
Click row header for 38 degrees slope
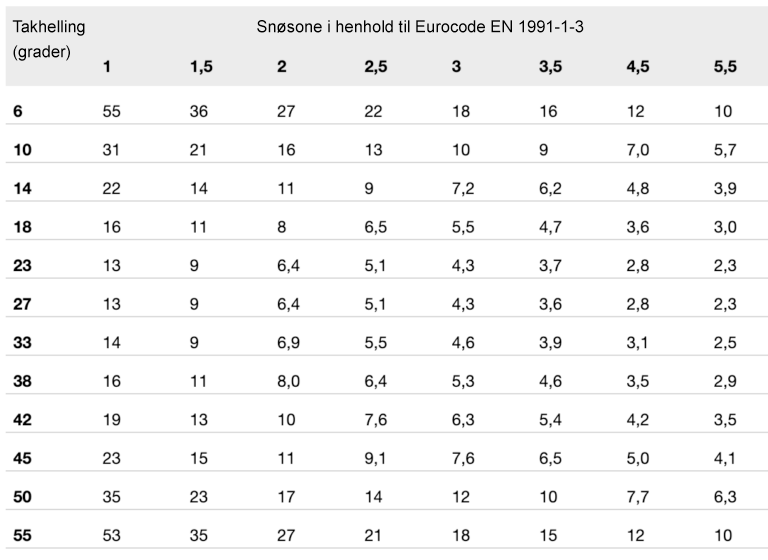pyautogui.click(x=23, y=381)
